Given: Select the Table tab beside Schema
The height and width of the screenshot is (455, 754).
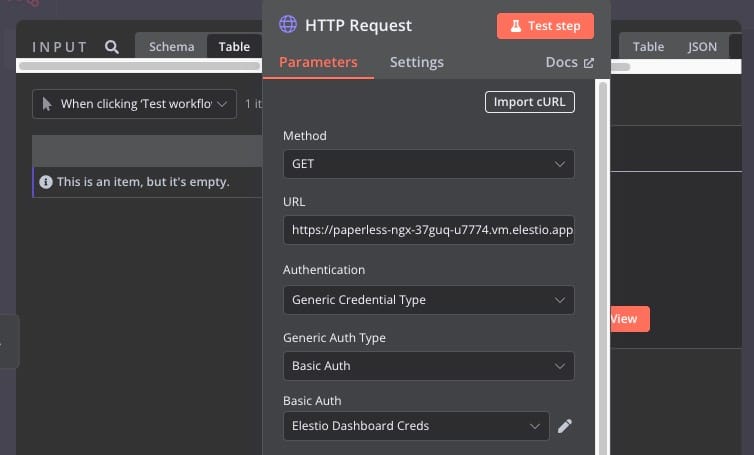Looking at the screenshot, I should (x=234, y=46).
